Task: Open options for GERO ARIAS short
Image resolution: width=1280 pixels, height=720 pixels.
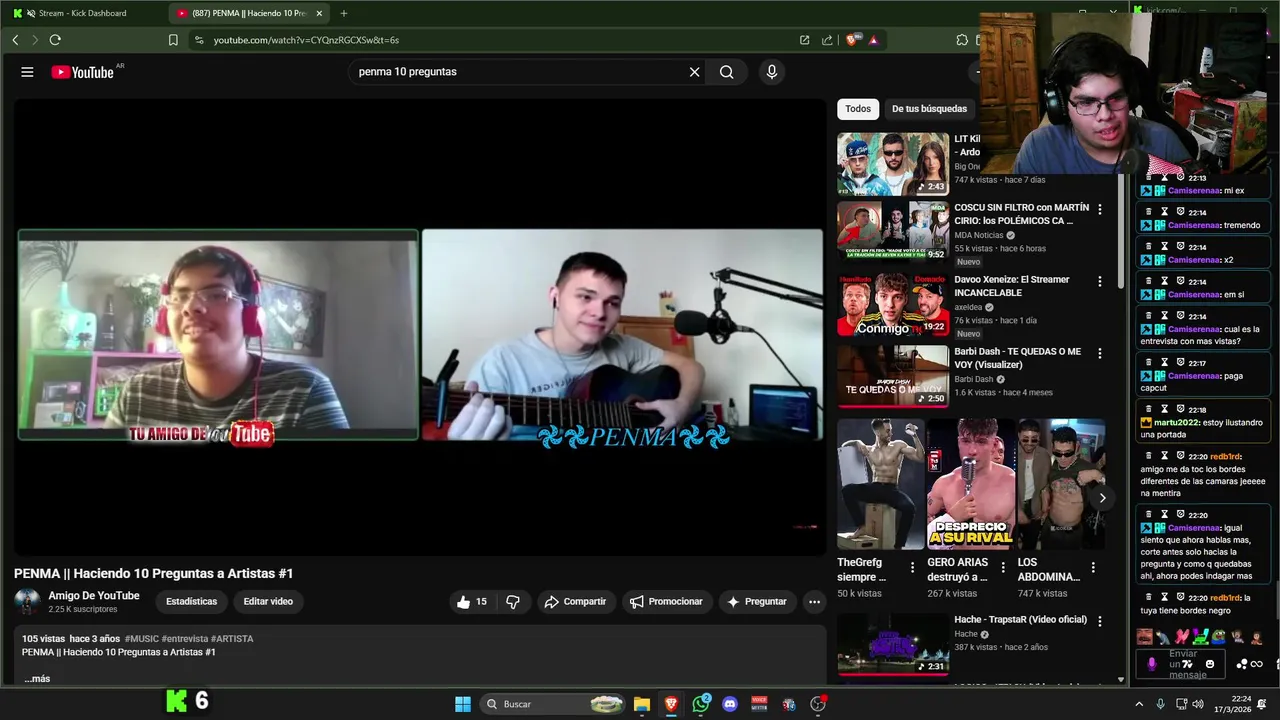Action: [x=1003, y=567]
